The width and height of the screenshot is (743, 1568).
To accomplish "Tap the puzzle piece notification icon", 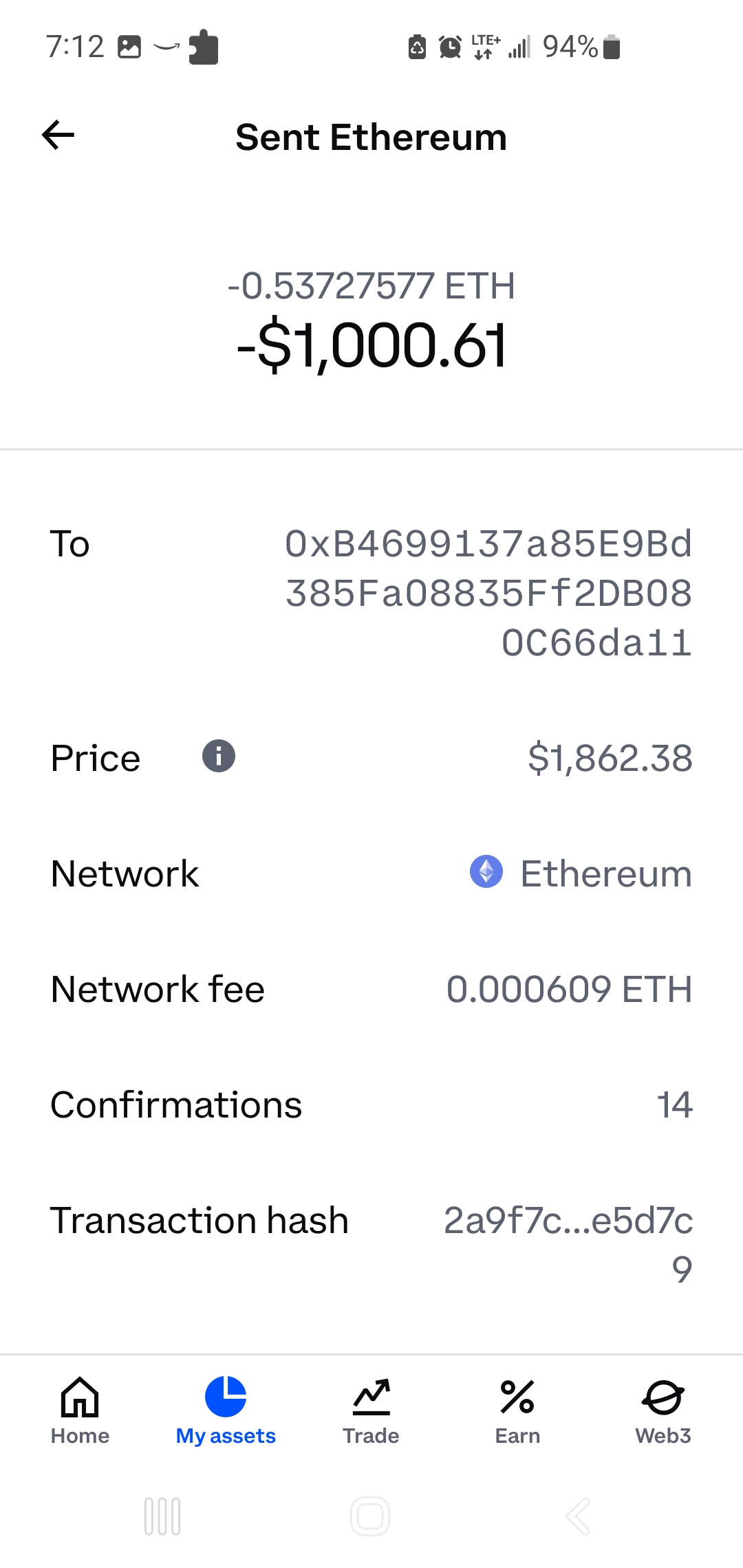I will coord(204,47).
